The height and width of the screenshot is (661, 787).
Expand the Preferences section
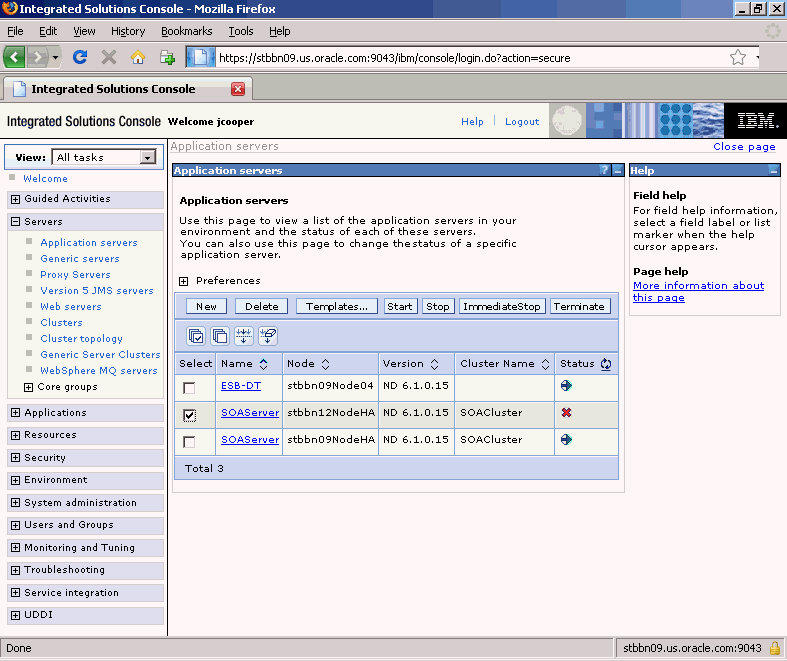[x=184, y=281]
